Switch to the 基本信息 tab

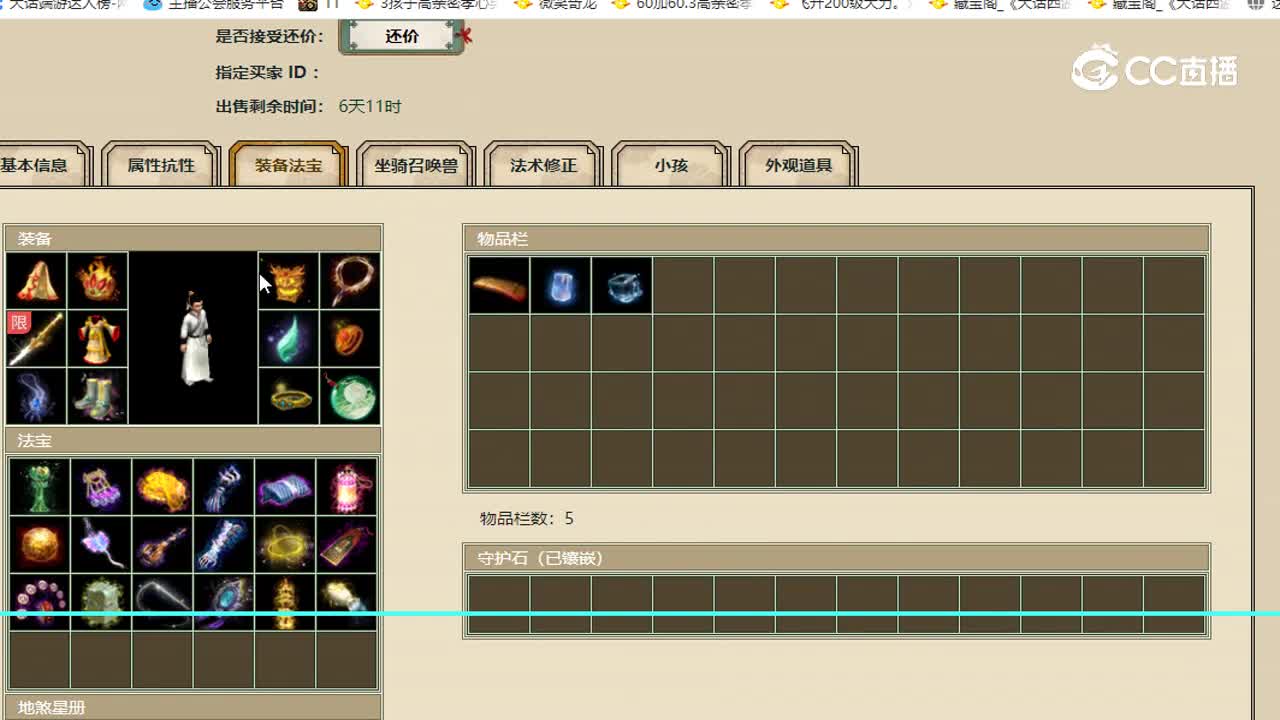coord(40,165)
